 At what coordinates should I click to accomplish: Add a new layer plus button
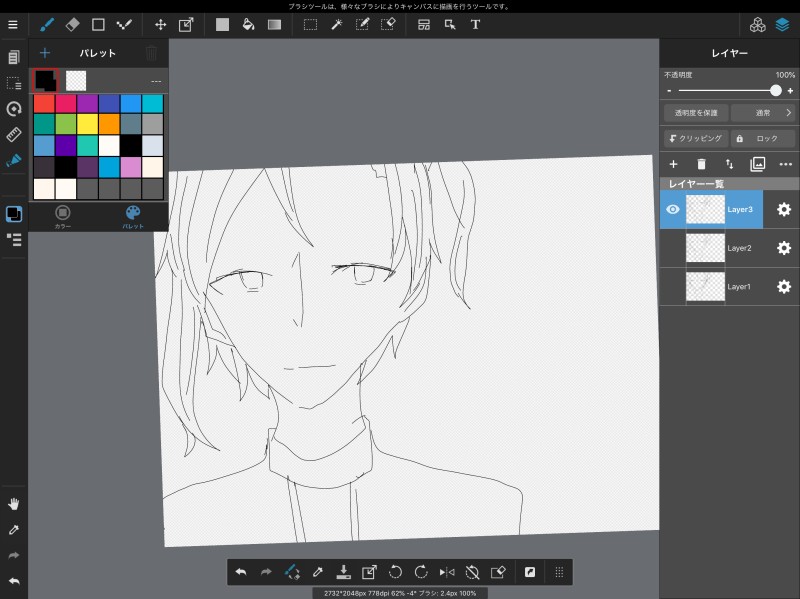(x=673, y=164)
